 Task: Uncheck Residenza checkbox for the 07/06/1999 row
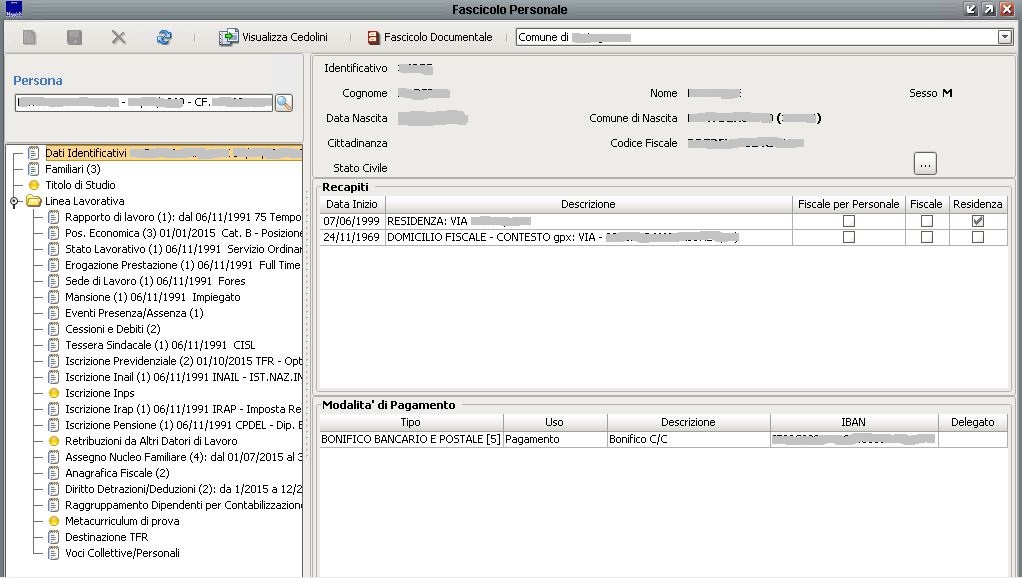(x=977, y=221)
